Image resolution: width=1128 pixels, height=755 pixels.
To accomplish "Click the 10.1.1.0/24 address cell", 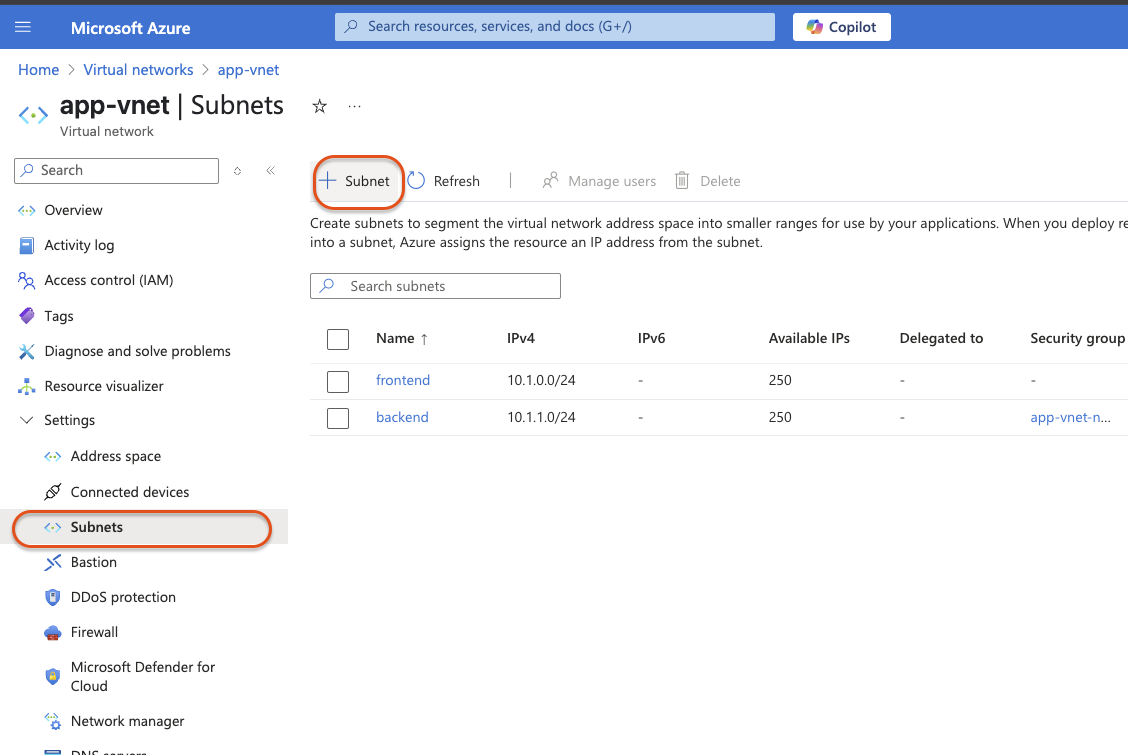I will click(541, 417).
